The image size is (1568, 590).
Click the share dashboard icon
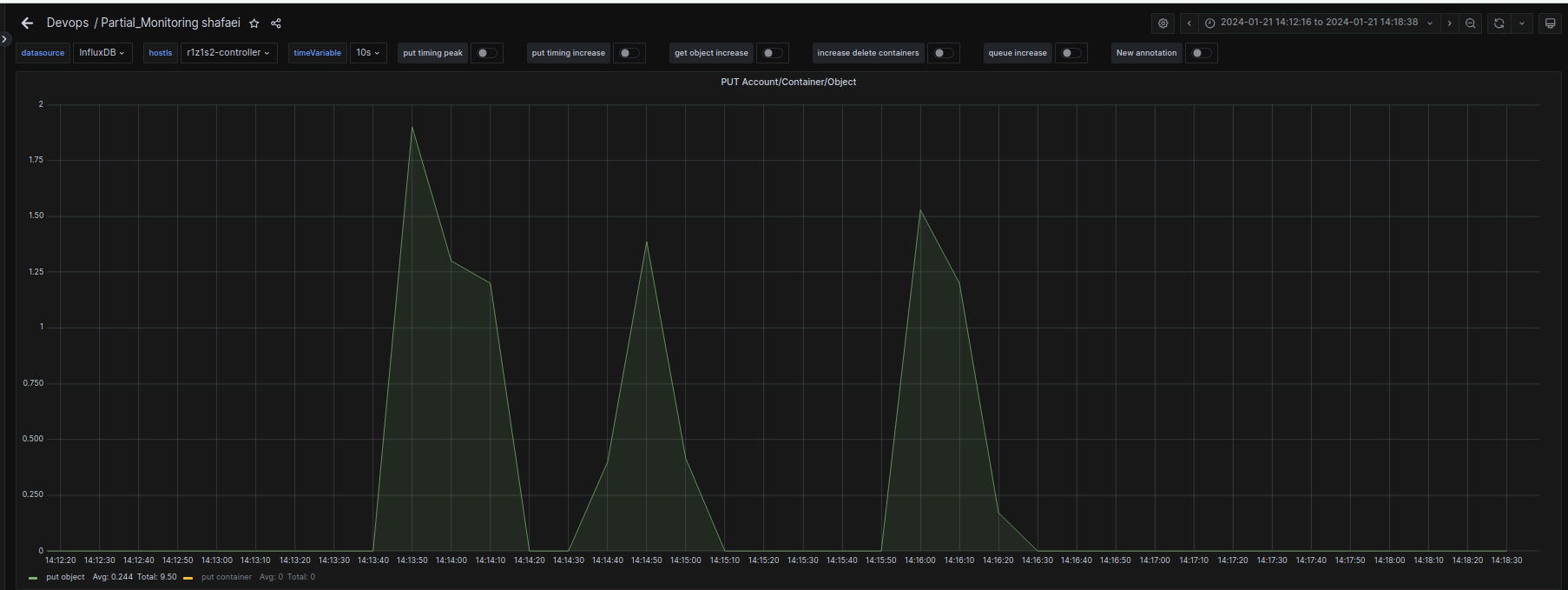pos(276,23)
